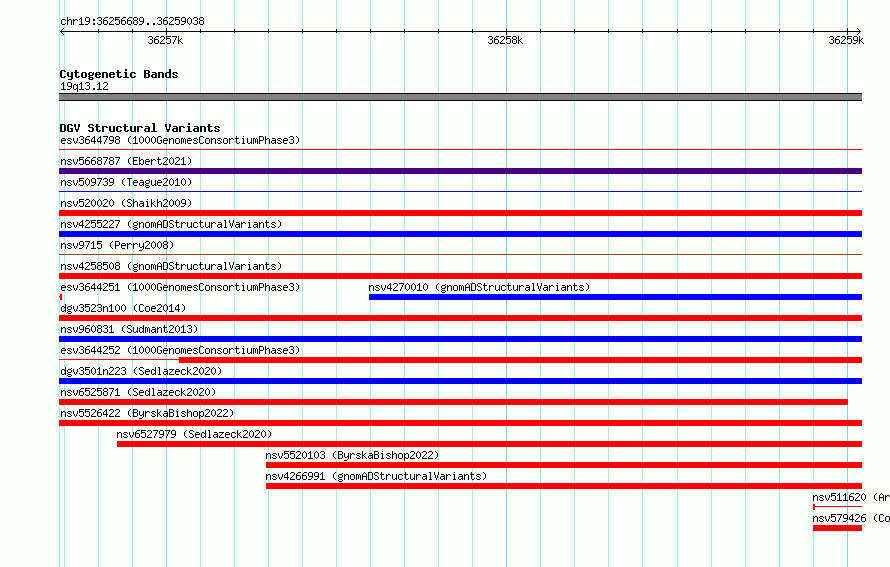Screen dimensions: 890x567
Task: Click the nsv5520103 red variant bar
Action: pyautogui.click(x=564, y=465)
